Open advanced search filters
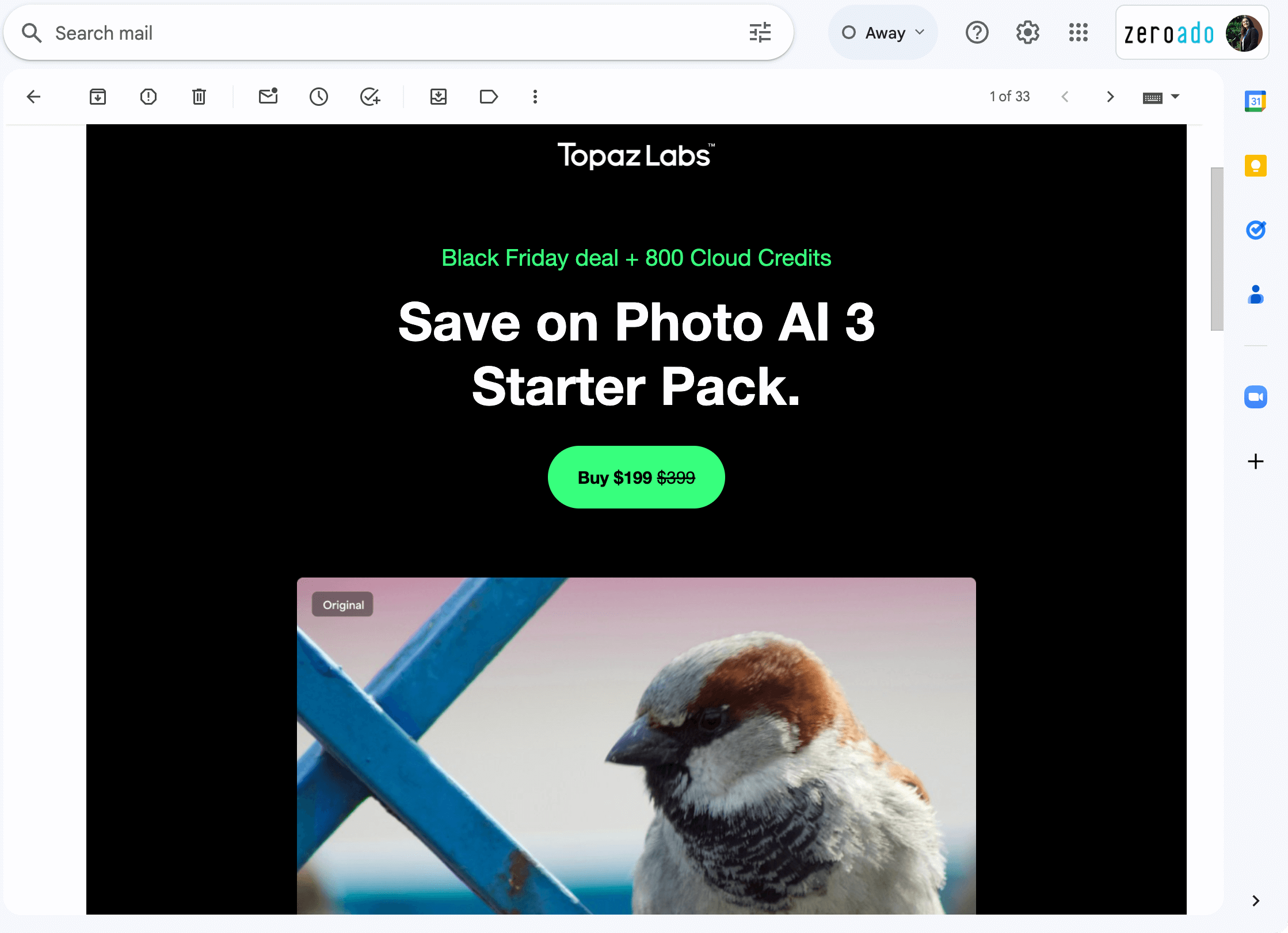The image size is (1288, 933). pyautogui.click(x=761, y=33)
